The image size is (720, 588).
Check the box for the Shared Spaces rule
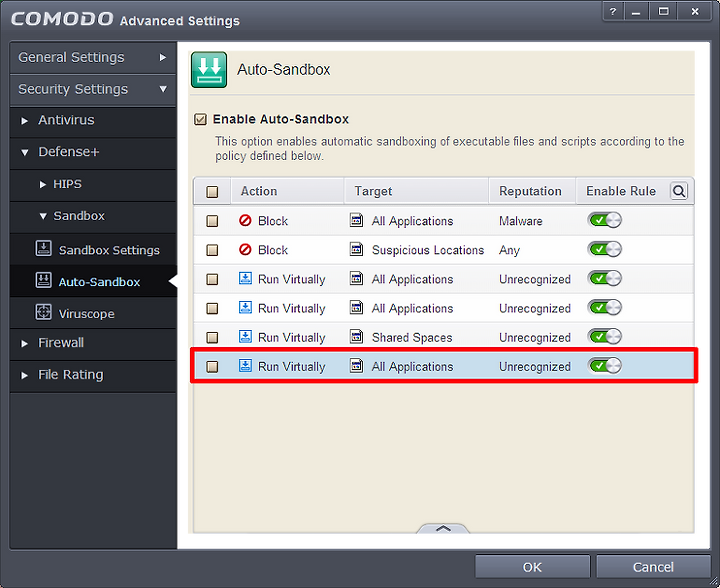point(212,338)
